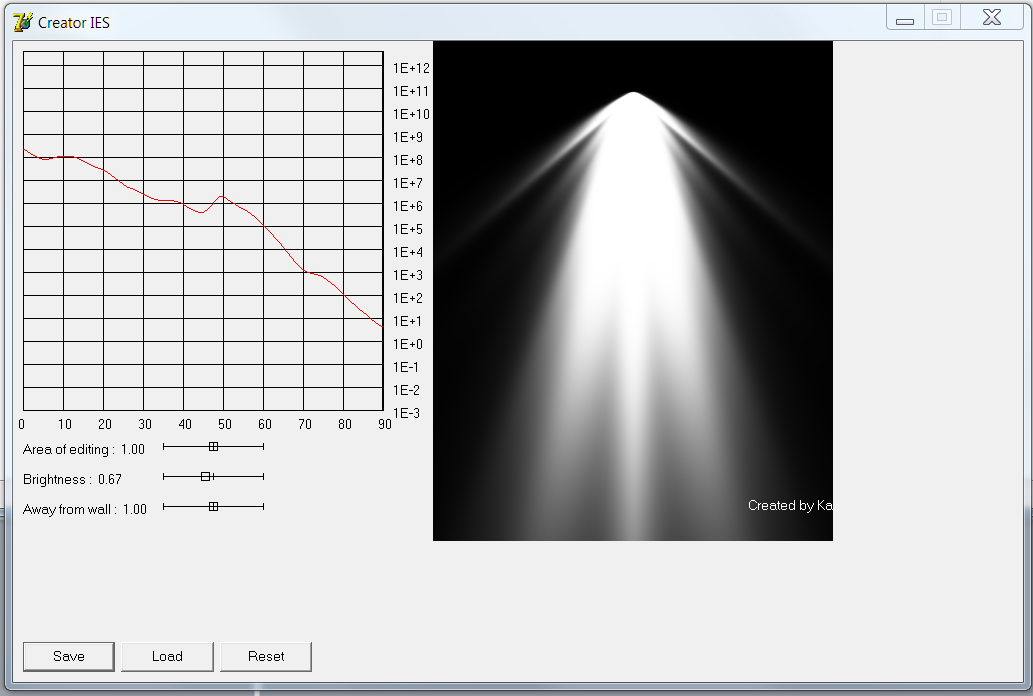Close the Creator IES window

(991, 18)
